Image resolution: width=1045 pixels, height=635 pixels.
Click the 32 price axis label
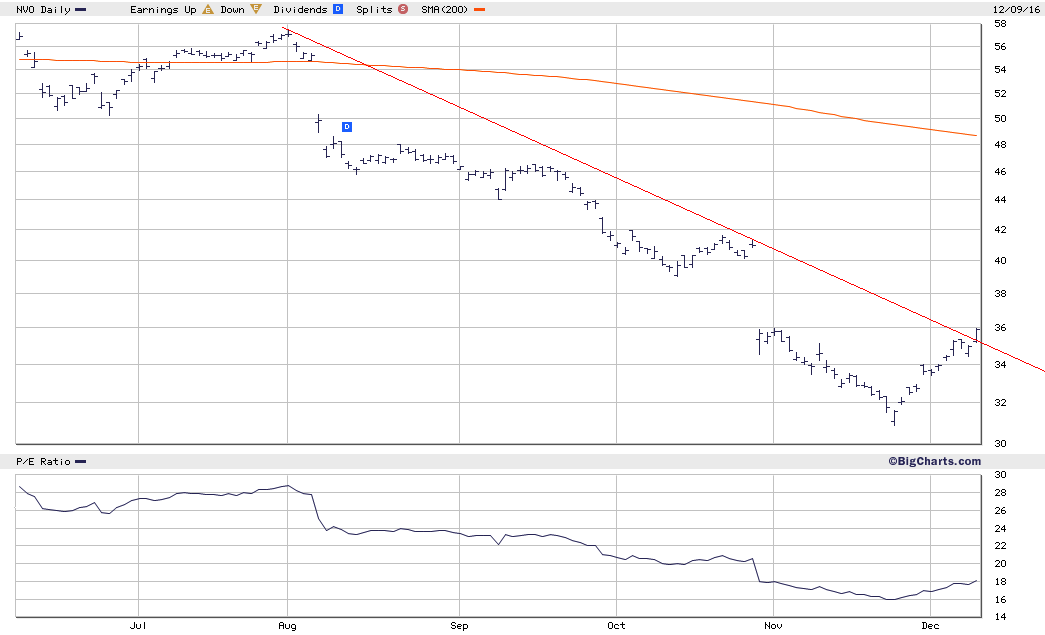(x=1000, y=402)
